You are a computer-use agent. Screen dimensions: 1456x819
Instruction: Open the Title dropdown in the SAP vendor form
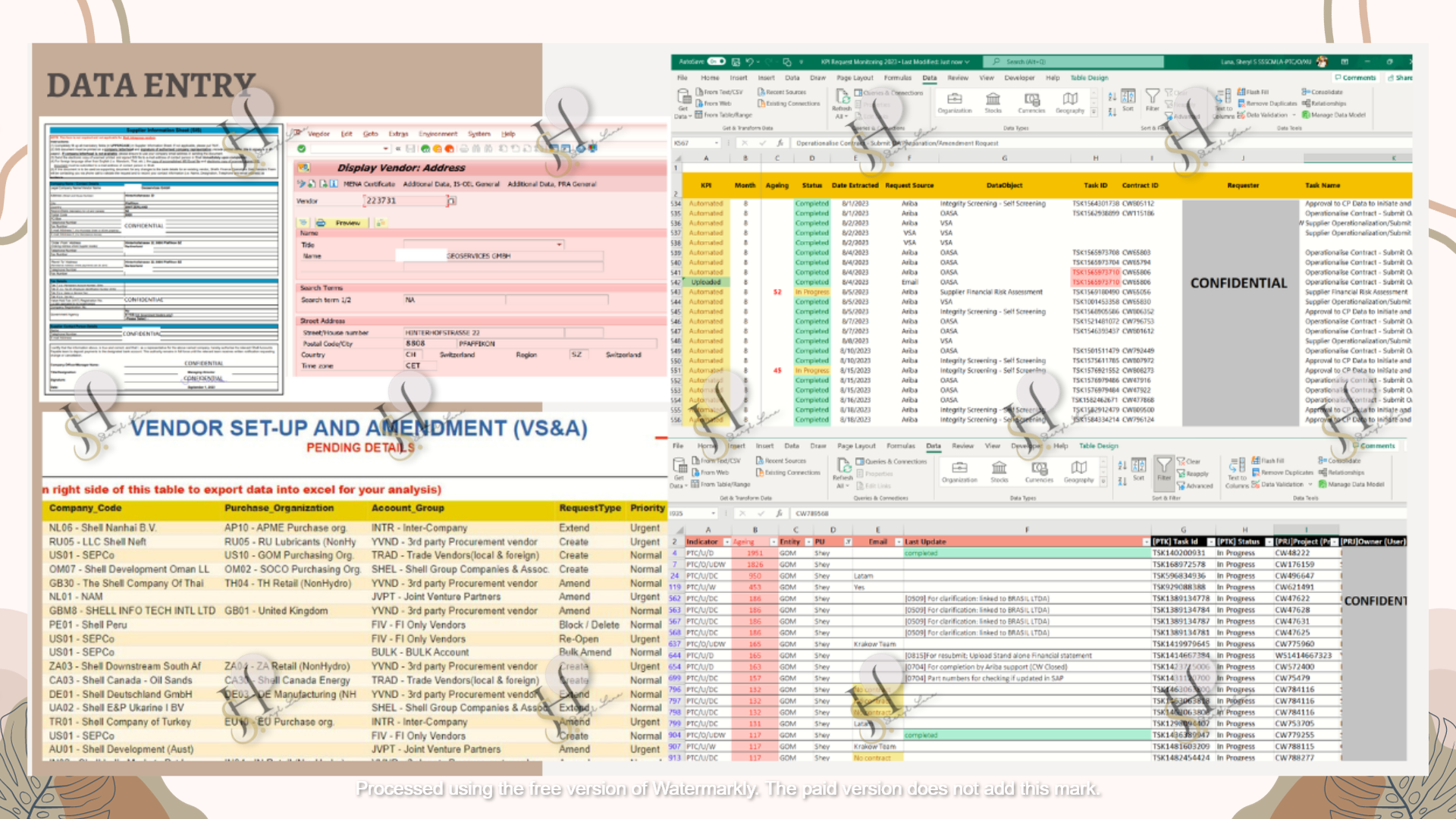(x=559, y=244)
